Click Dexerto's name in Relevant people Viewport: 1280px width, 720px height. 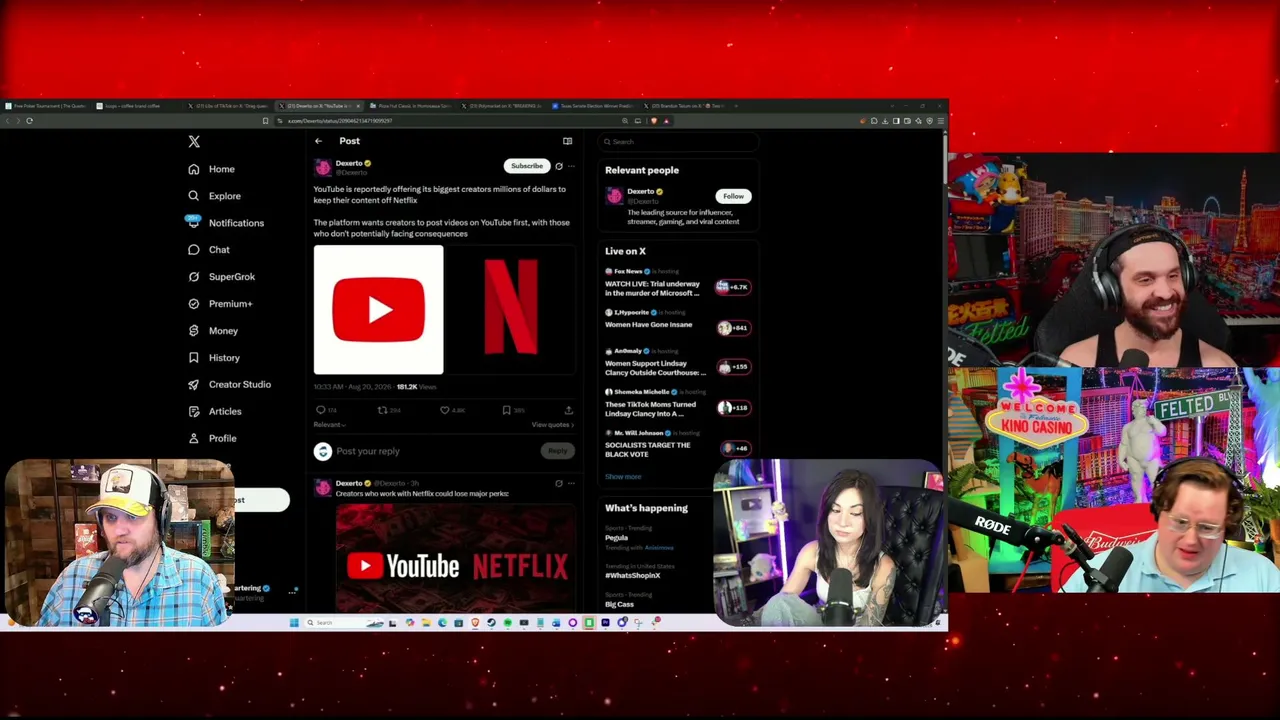[641, 192]
